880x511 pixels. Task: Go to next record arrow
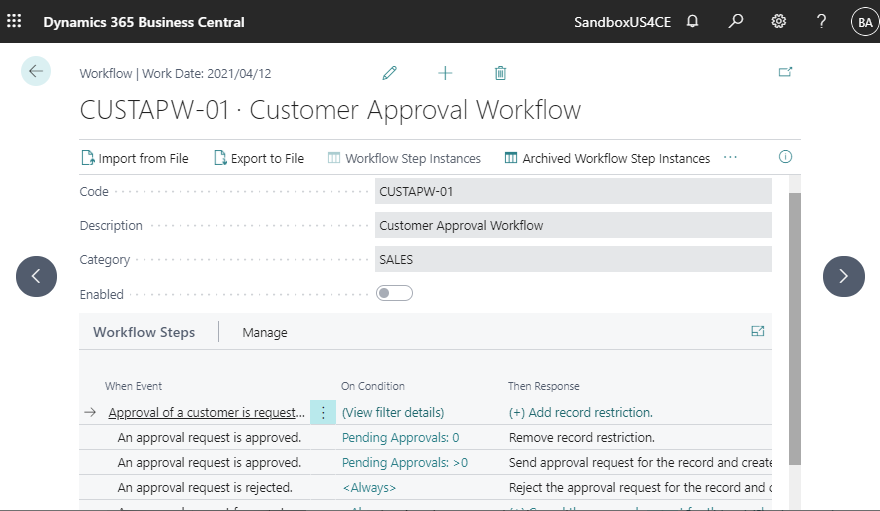(844, 276)
